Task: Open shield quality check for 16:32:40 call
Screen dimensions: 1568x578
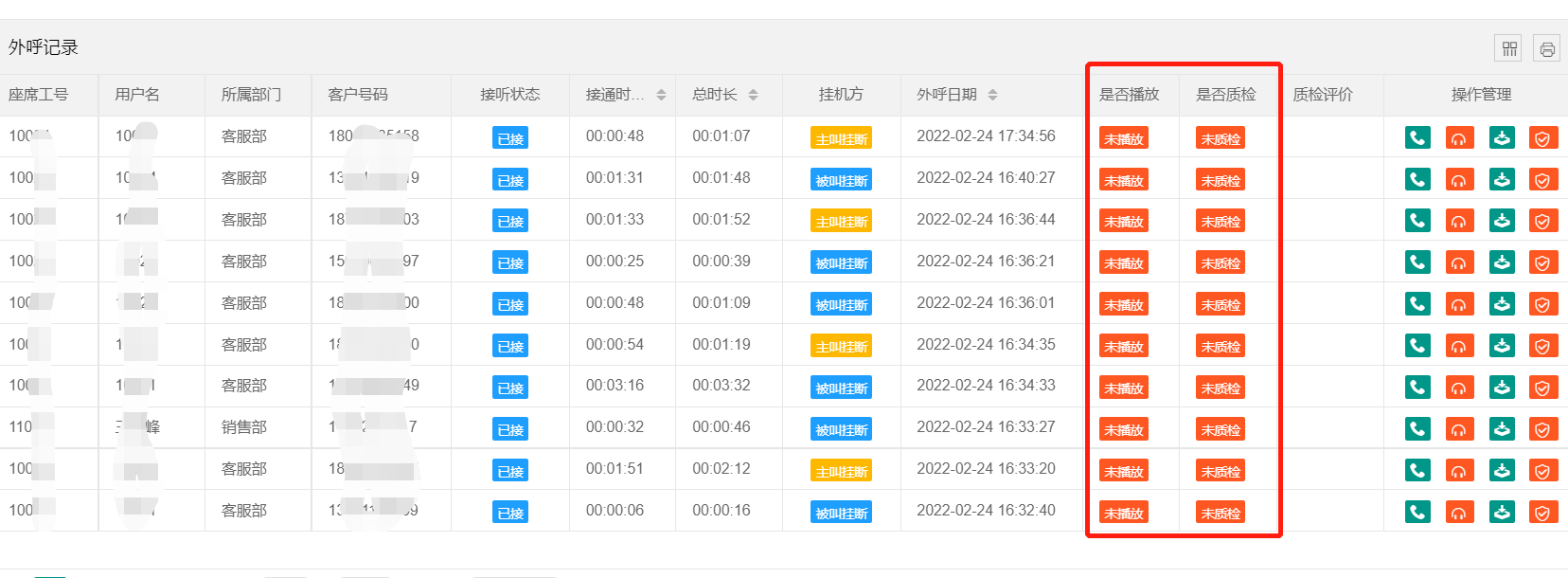Action: [1542, 513]
